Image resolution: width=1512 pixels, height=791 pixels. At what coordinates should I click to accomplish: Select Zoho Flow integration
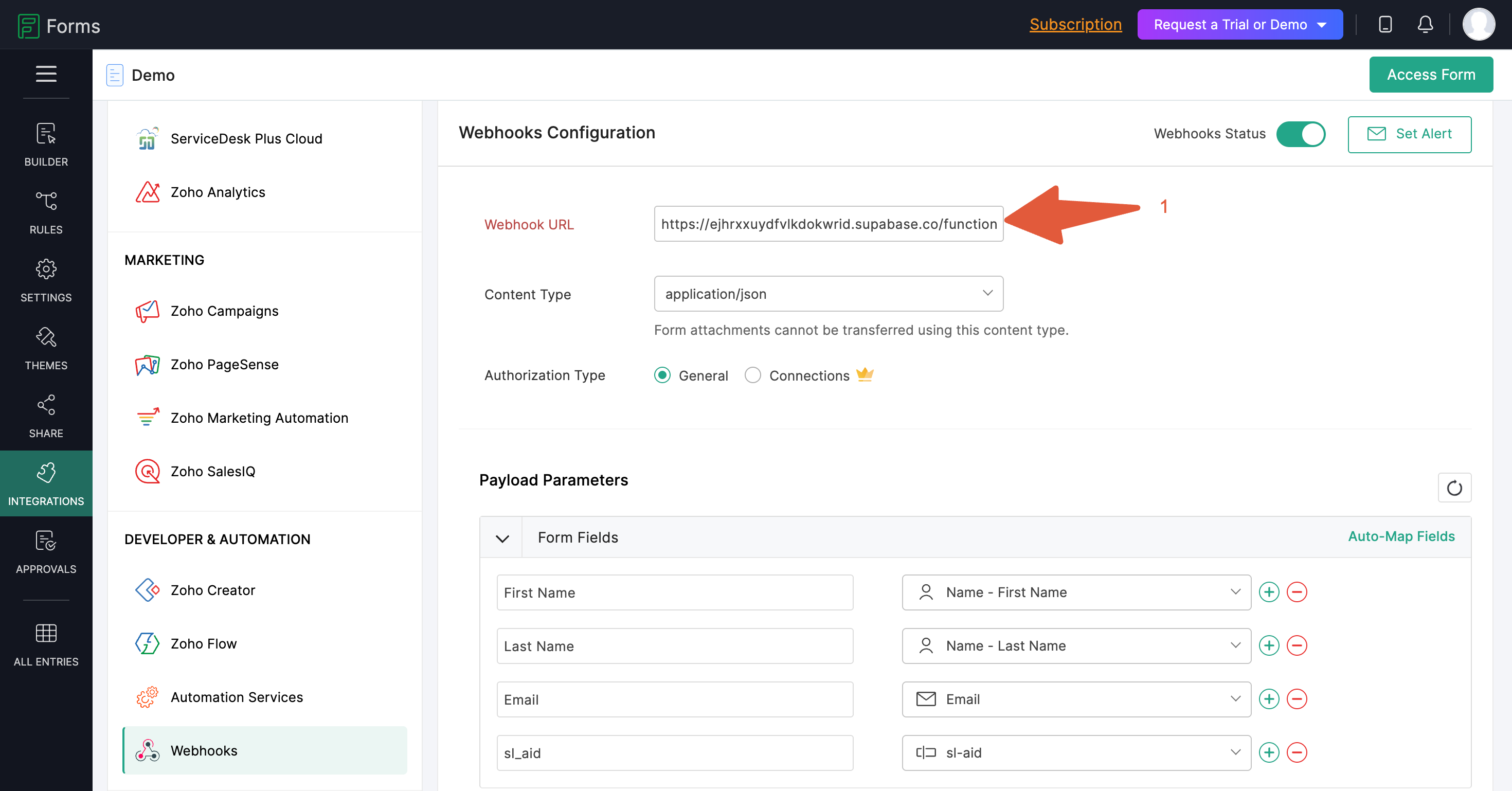(x=264, y=643)
